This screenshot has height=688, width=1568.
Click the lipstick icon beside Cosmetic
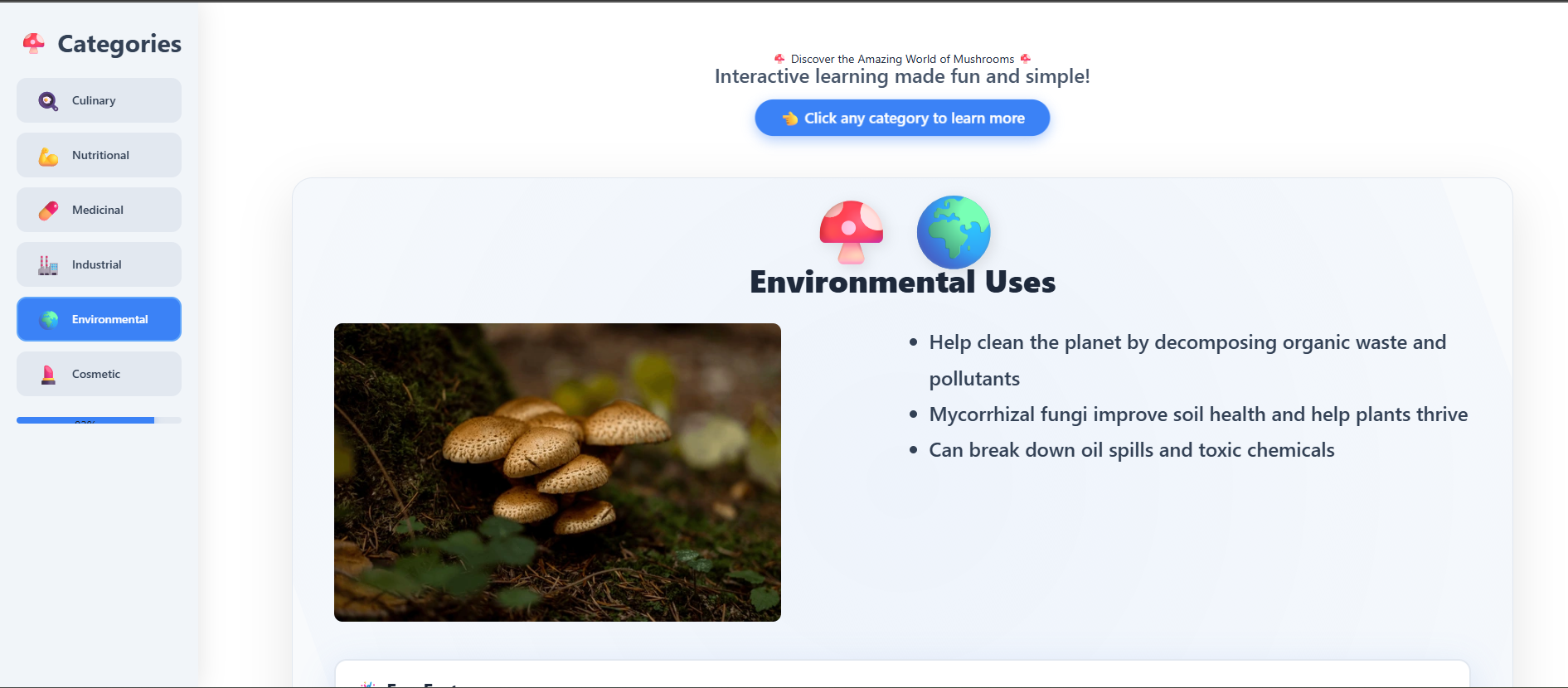(x=48, y=375)
